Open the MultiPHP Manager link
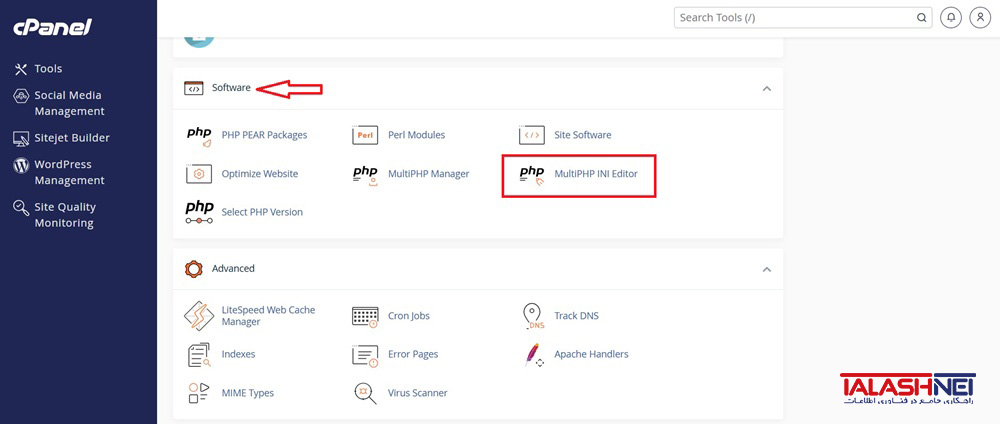This screenshot has height=424, width=1000. coord(429,173)
